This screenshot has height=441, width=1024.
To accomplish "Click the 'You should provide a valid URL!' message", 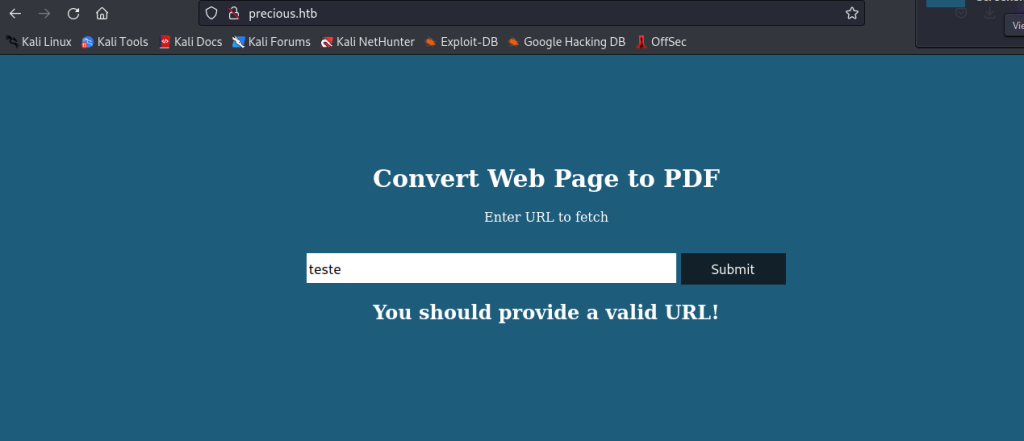I will [546, 313].
